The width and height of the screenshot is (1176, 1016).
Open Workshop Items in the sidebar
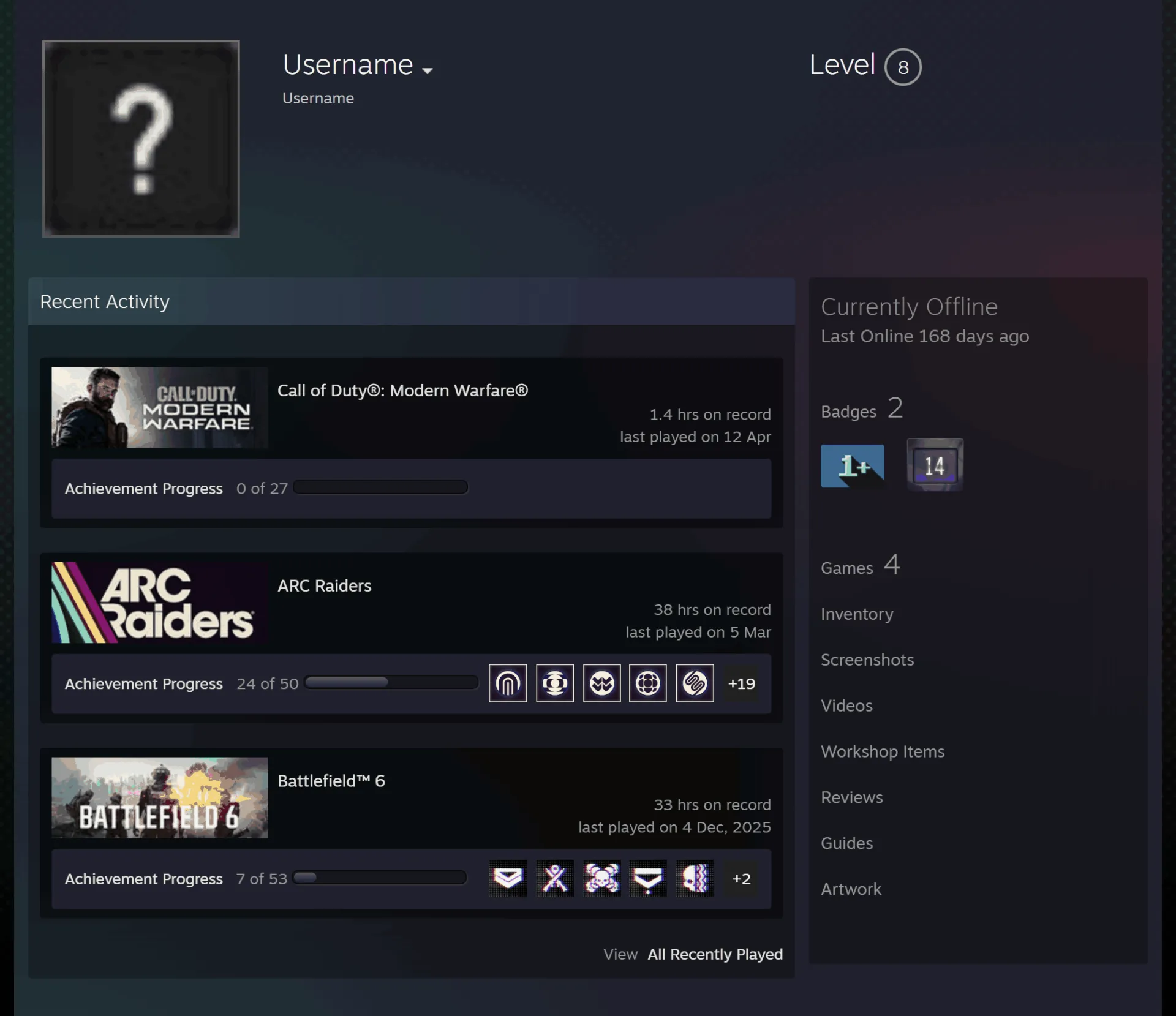tap(883, 751)
